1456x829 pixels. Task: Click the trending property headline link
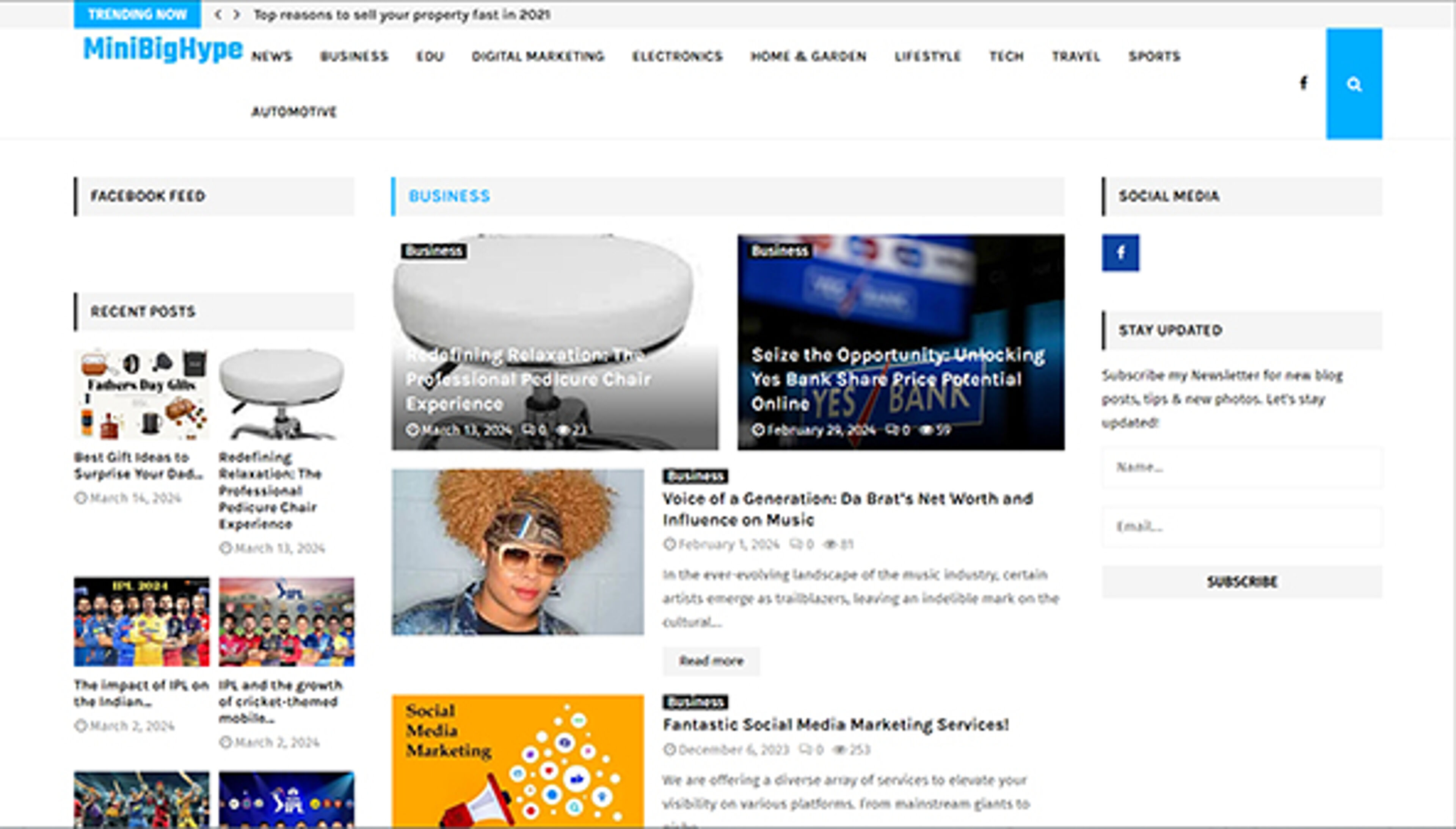pos(401,15)
